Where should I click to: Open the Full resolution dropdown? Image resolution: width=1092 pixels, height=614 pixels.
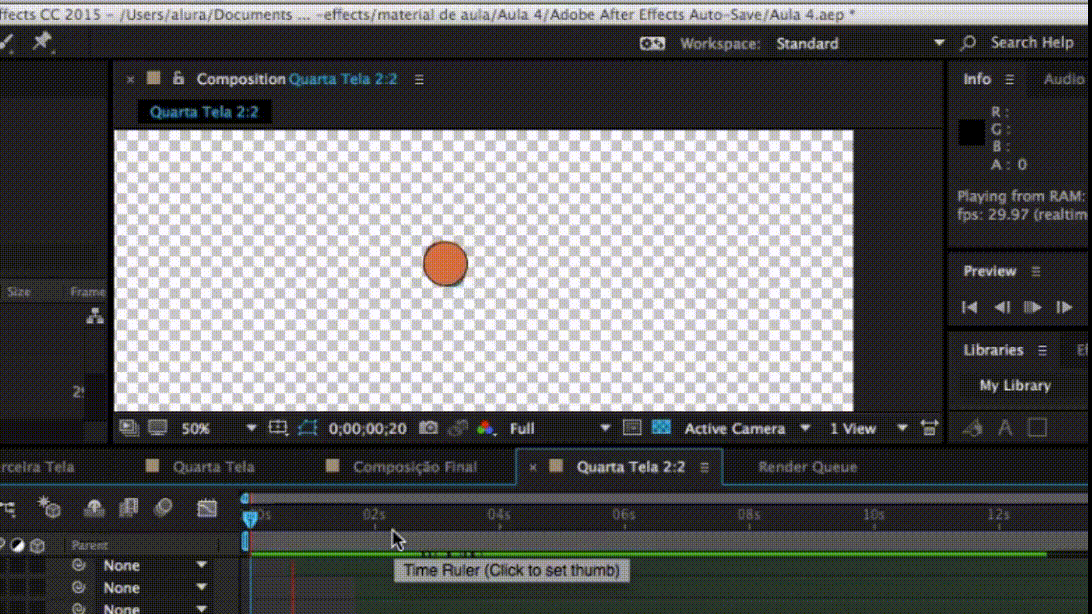[559, 428]
